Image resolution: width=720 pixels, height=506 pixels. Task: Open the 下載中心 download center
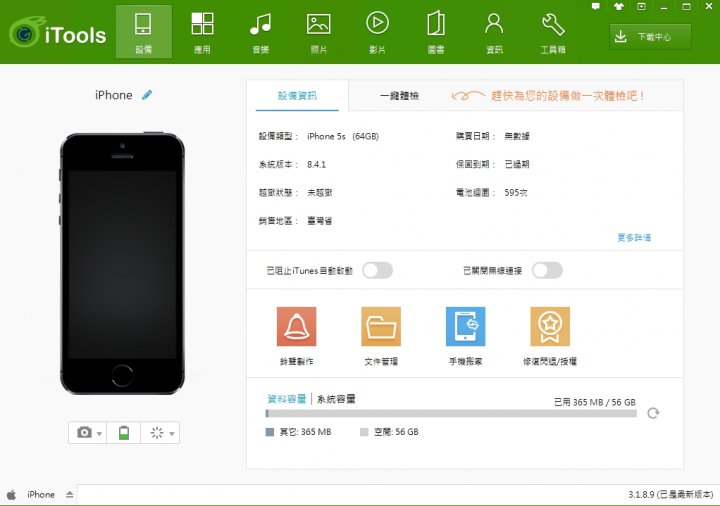(x=650, y=37)
